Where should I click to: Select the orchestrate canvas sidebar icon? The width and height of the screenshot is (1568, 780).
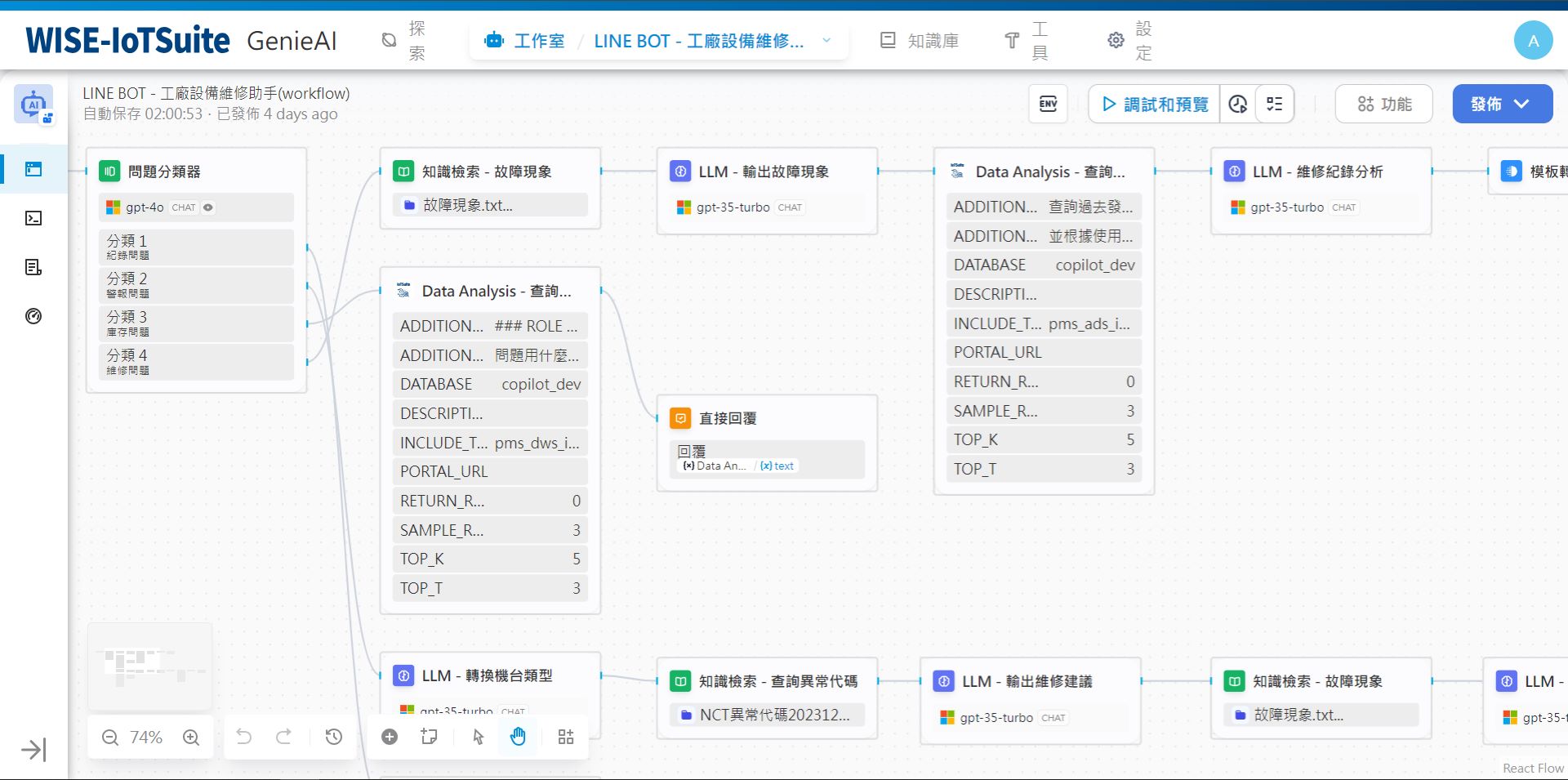(x=33, y=169)
